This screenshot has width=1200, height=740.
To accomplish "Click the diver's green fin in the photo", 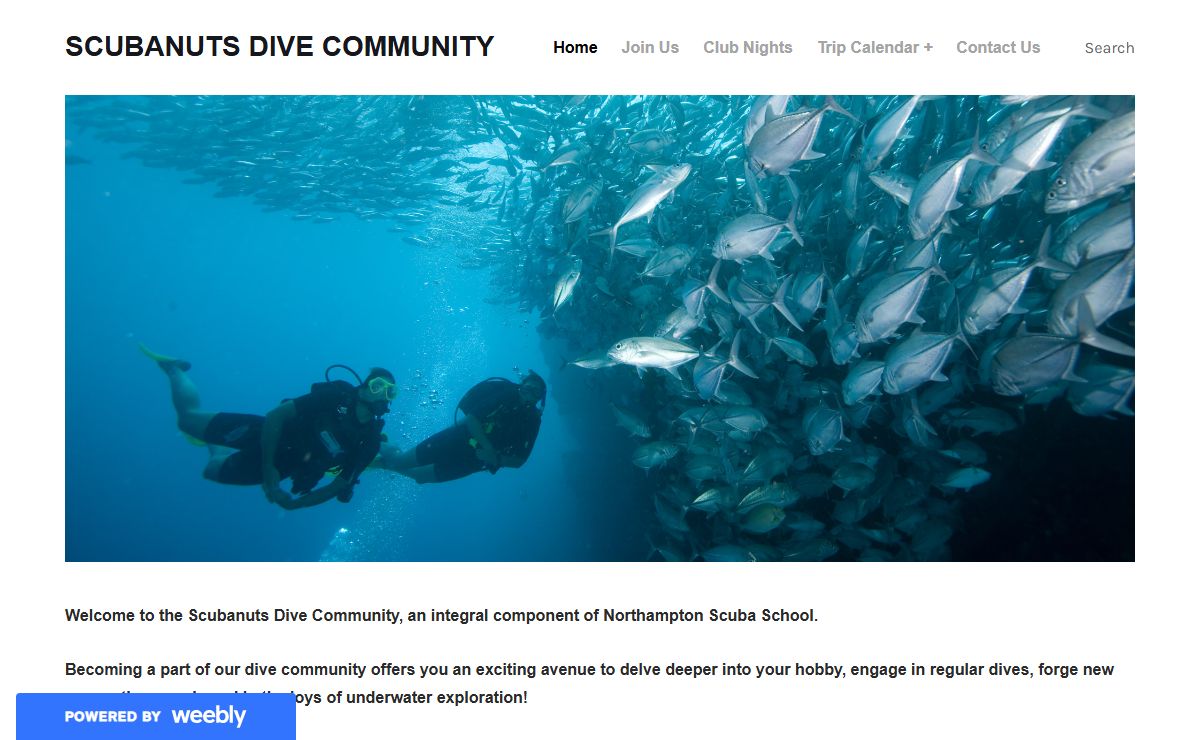I will pos(163,355).
